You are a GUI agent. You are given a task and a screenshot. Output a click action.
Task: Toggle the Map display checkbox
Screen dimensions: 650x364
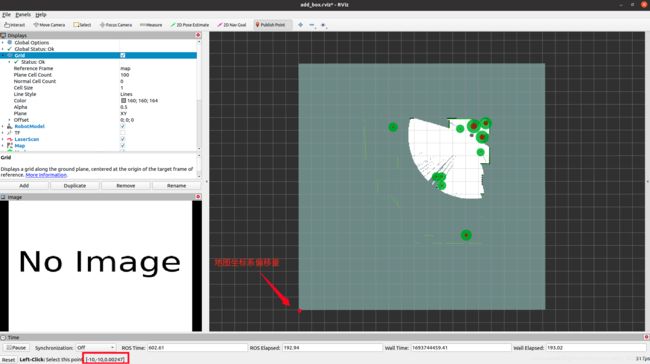pyautogui.click(x=122, y=146)
